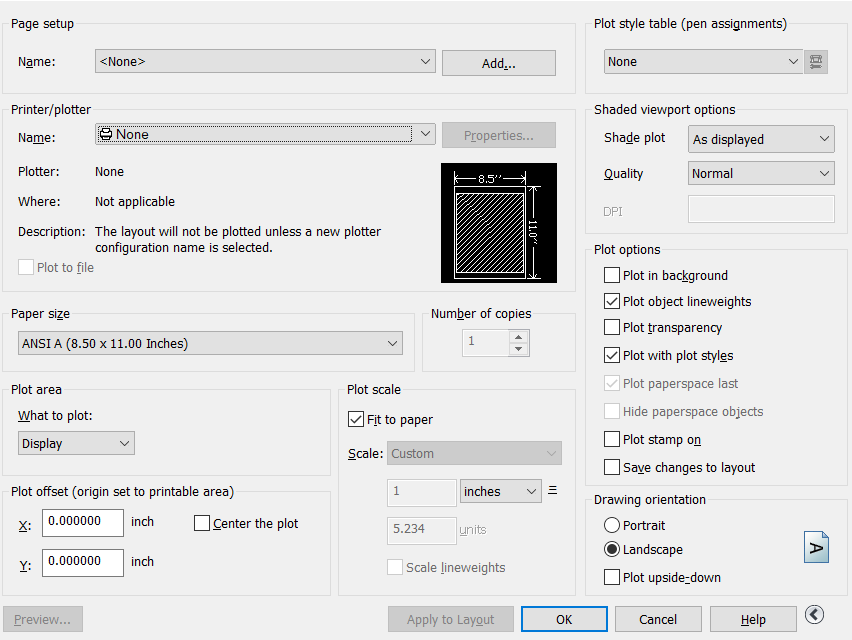852x640 pixels.
Task: Enable Center the plot checkbox
Action: (202, 523)
